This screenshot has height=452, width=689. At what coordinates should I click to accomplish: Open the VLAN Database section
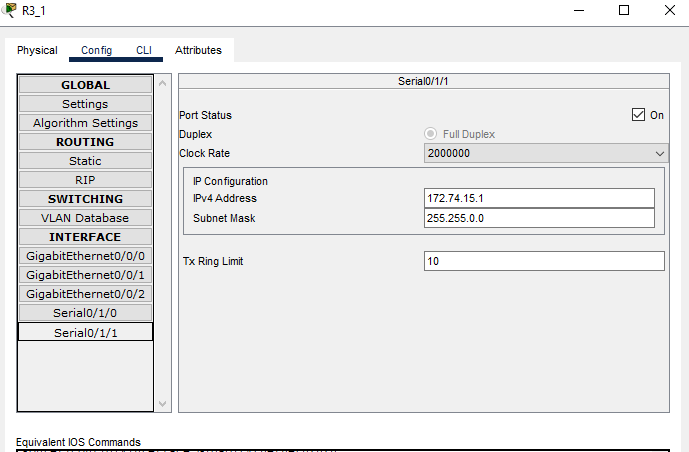point(85,218)
